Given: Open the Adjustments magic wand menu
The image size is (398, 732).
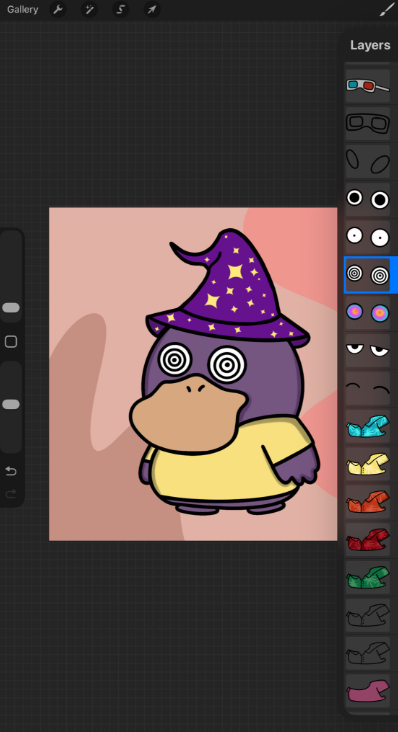Looking at the screenshot, I should (x=89, y=10).
